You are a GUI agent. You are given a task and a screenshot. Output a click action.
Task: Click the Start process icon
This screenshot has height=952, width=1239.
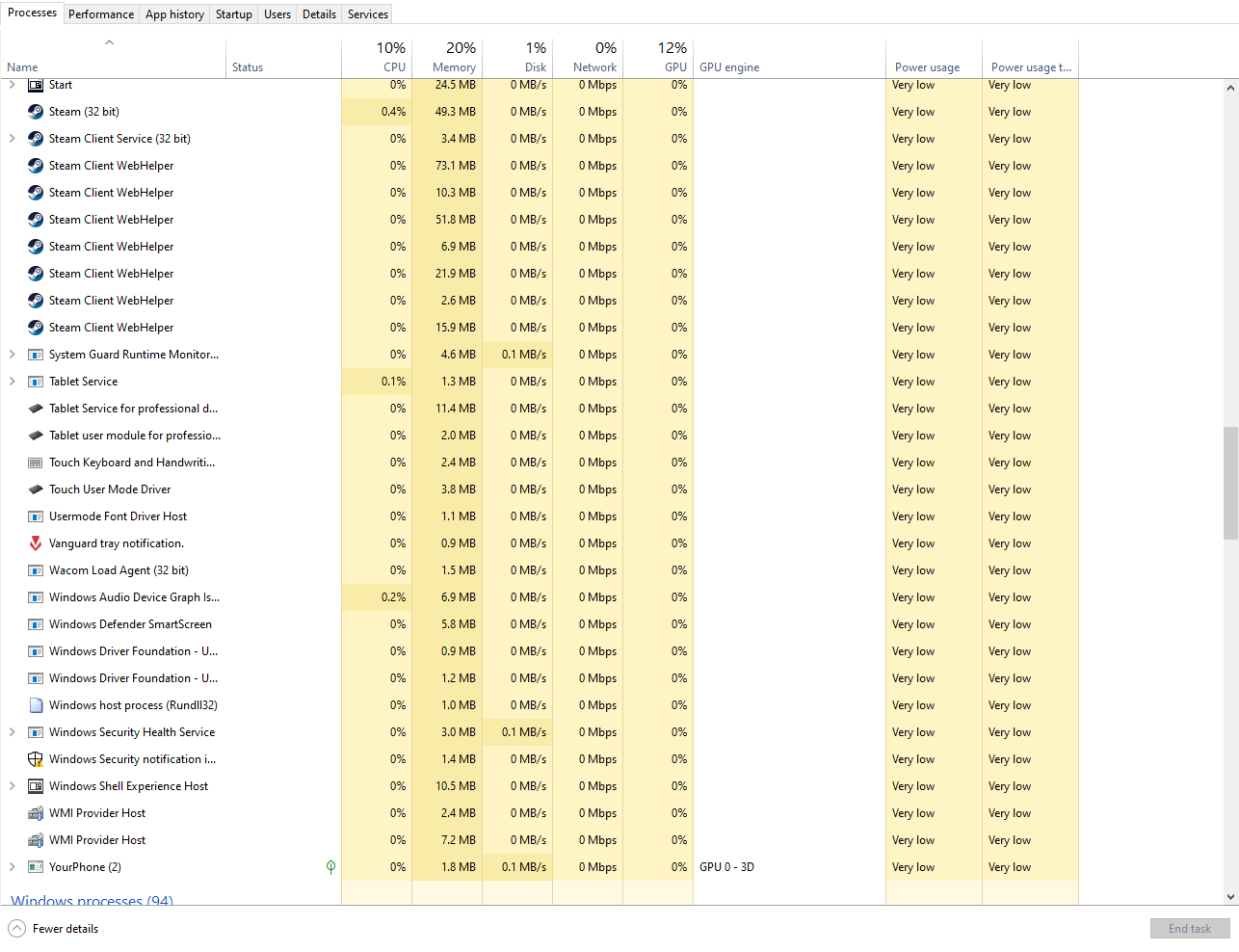pyautogui.click(x=36, y=85)
